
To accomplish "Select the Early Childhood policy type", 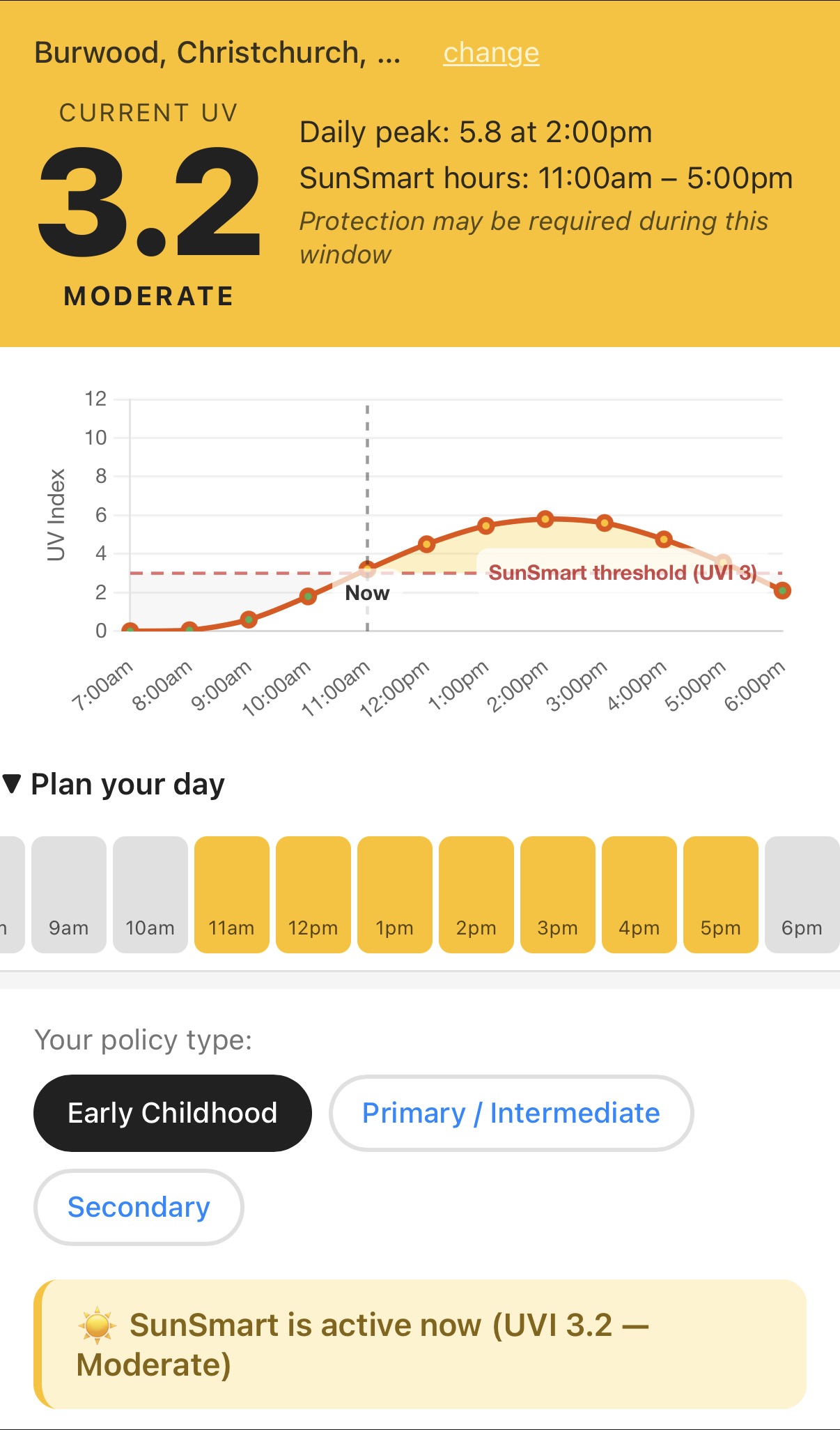I will (x=173, y=1113).
